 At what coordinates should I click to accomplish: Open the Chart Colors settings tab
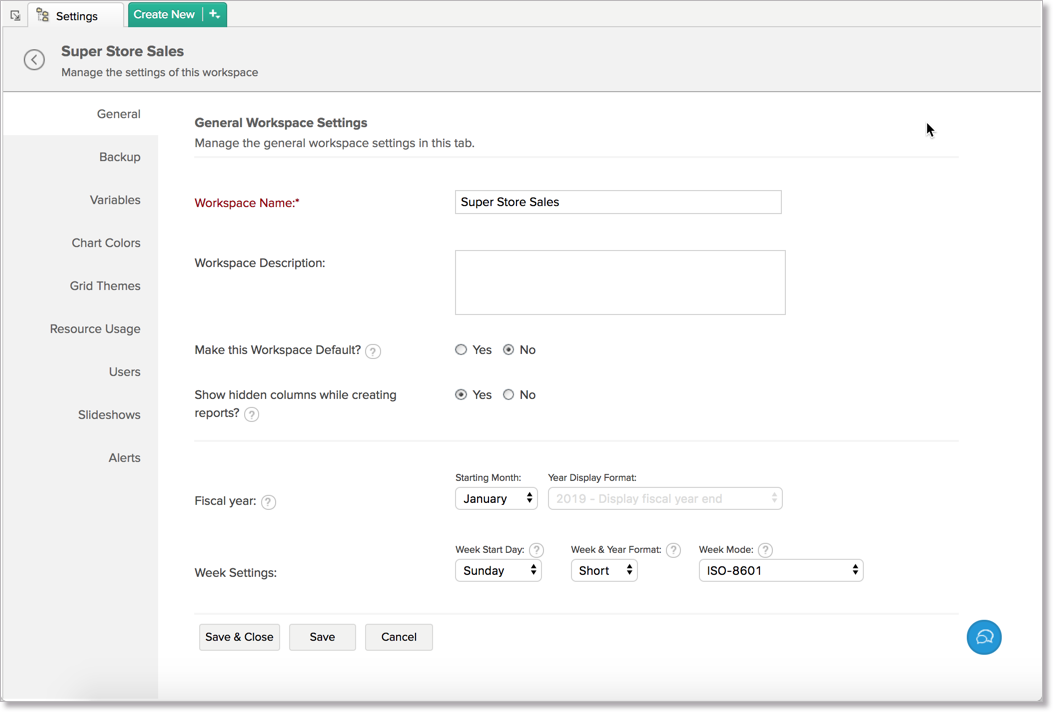click(106, 243)
